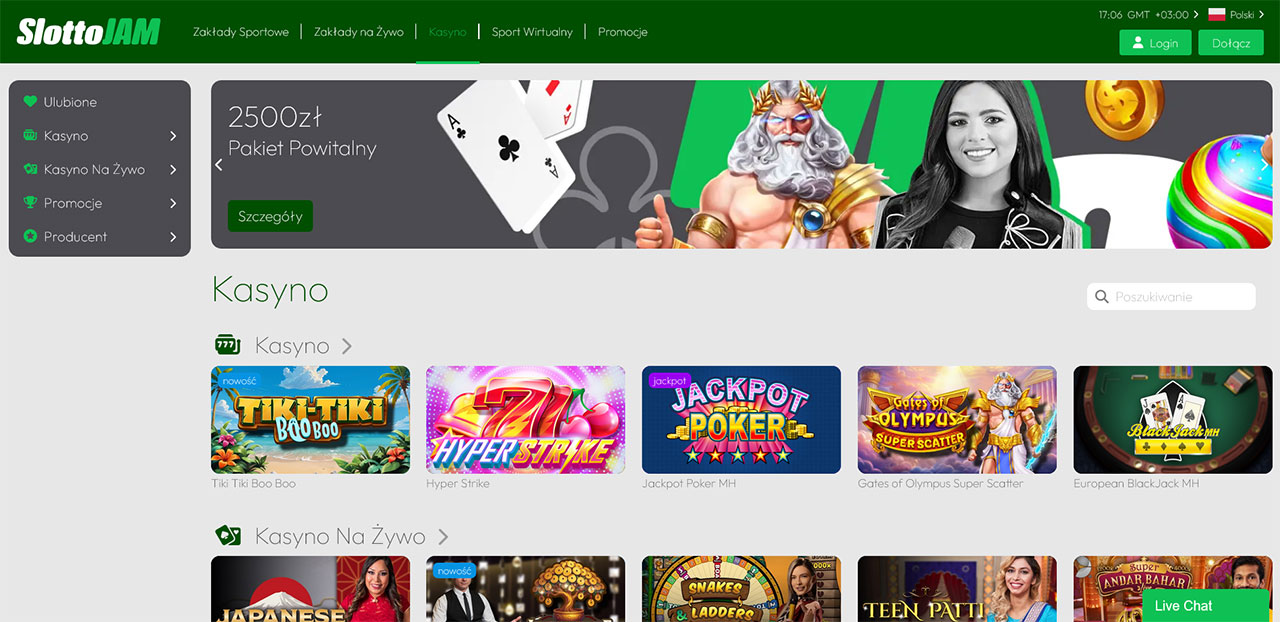This screenshot has height=622, width=1280.
Task: Click the large 'Kasyno' page title
Action: [x=270, y=290]
